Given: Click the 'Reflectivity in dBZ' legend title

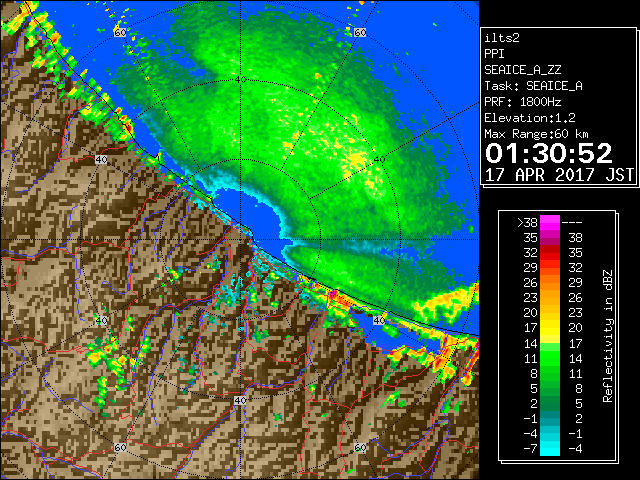Looking at the screenshot, I should point(608,336).
